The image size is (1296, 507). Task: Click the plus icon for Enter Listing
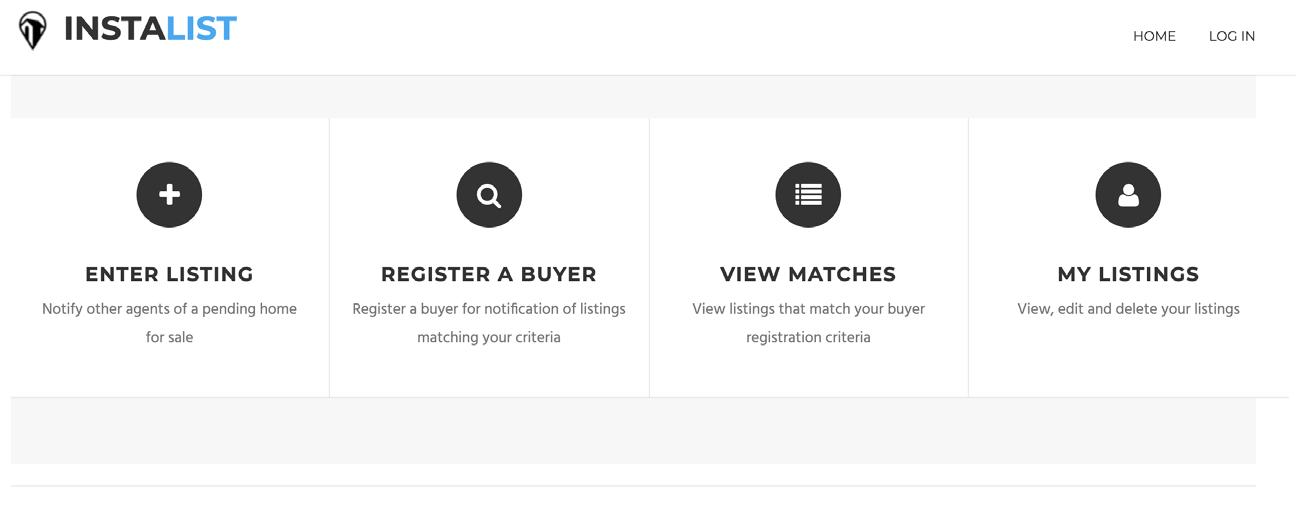coord(169,194)
